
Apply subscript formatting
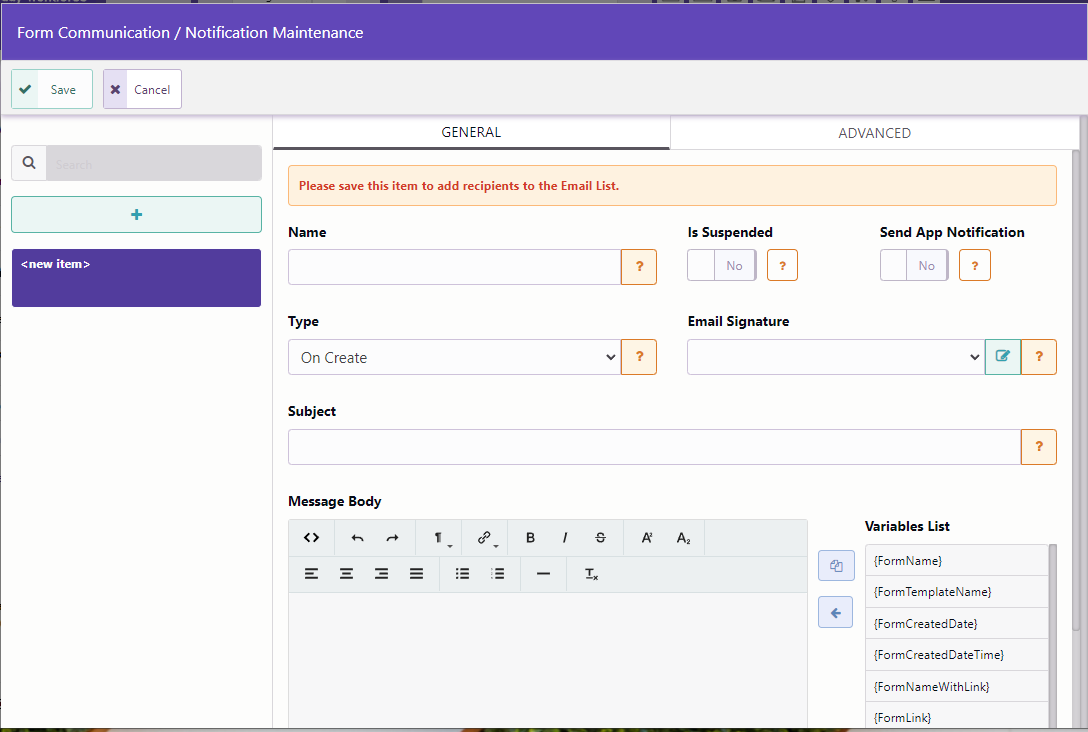pos(683,538)
